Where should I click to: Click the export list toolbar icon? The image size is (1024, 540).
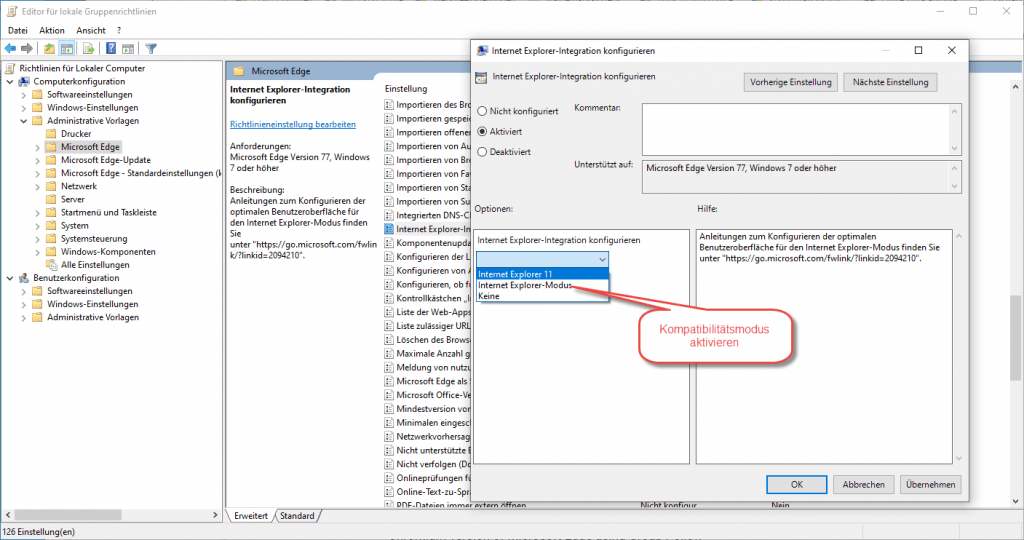(88, 48)
